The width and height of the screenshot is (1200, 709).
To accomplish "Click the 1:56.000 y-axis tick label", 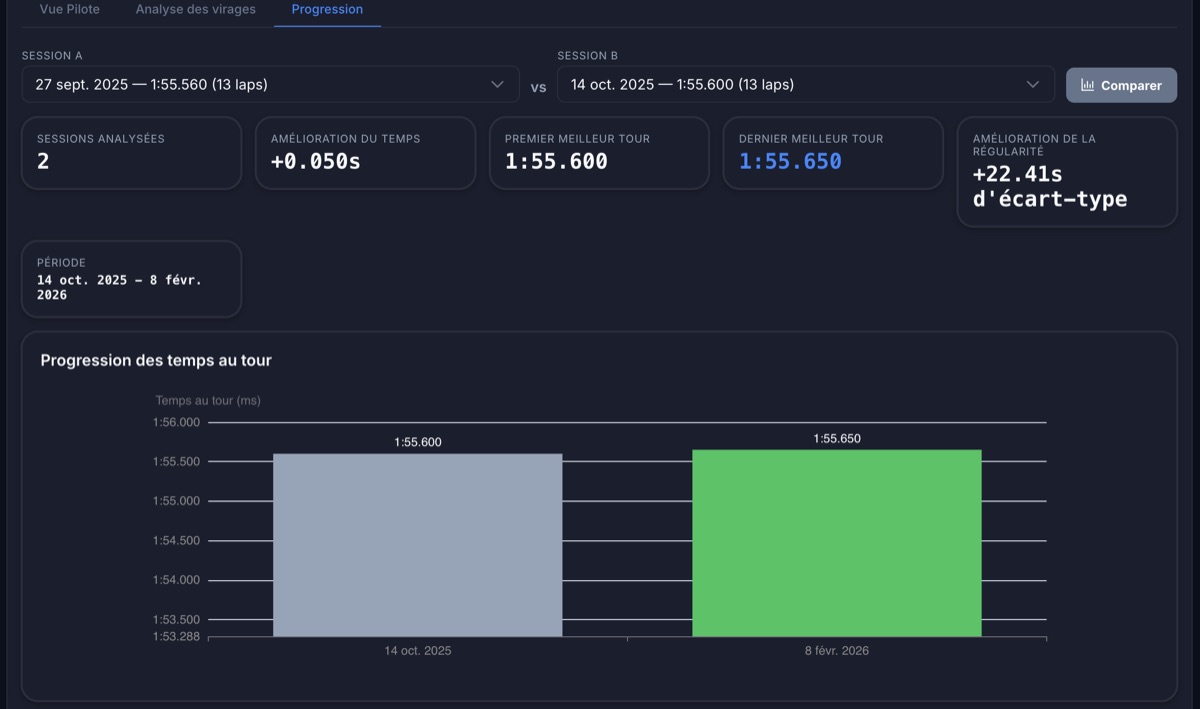I will pyautogui.click(x=176, y=423).
